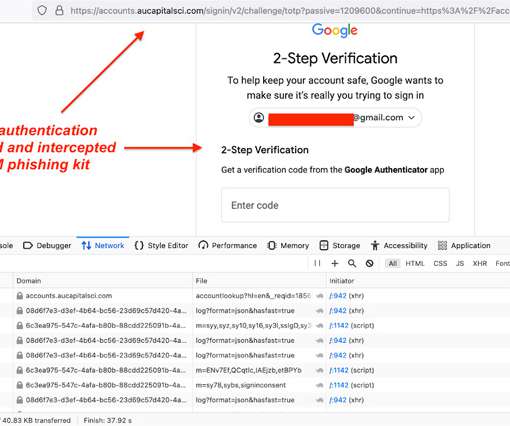Switch to the Storage tab
This screenshot has height=426, width=510.
click(340, 246)
